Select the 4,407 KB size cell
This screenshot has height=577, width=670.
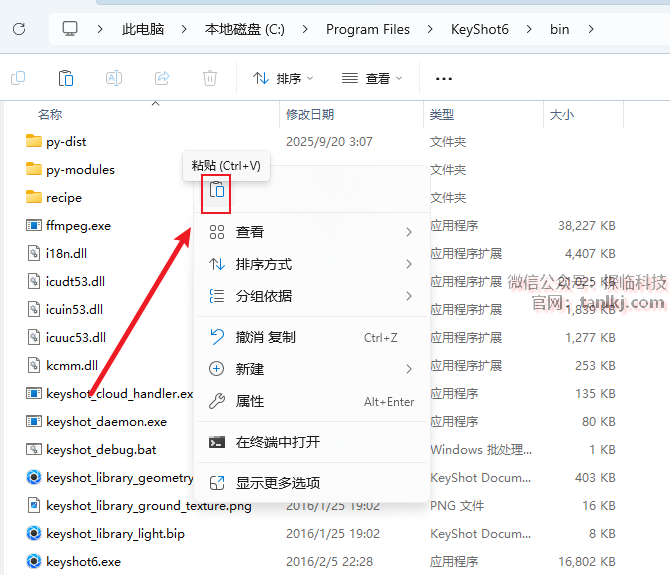pos(590,253)
